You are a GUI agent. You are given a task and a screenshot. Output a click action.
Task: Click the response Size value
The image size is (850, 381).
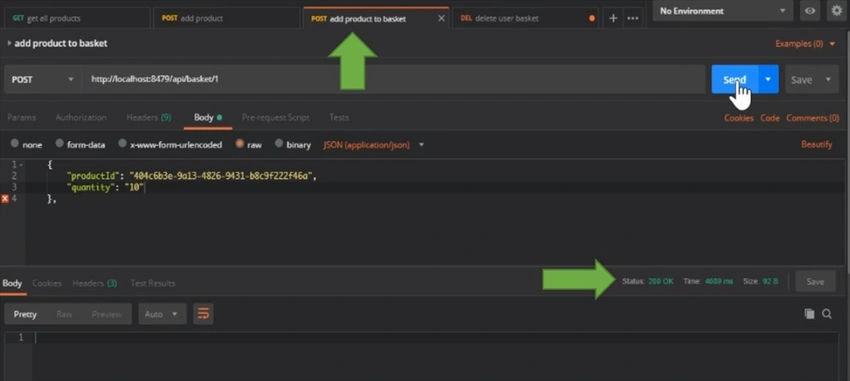[x=771, y=281]
